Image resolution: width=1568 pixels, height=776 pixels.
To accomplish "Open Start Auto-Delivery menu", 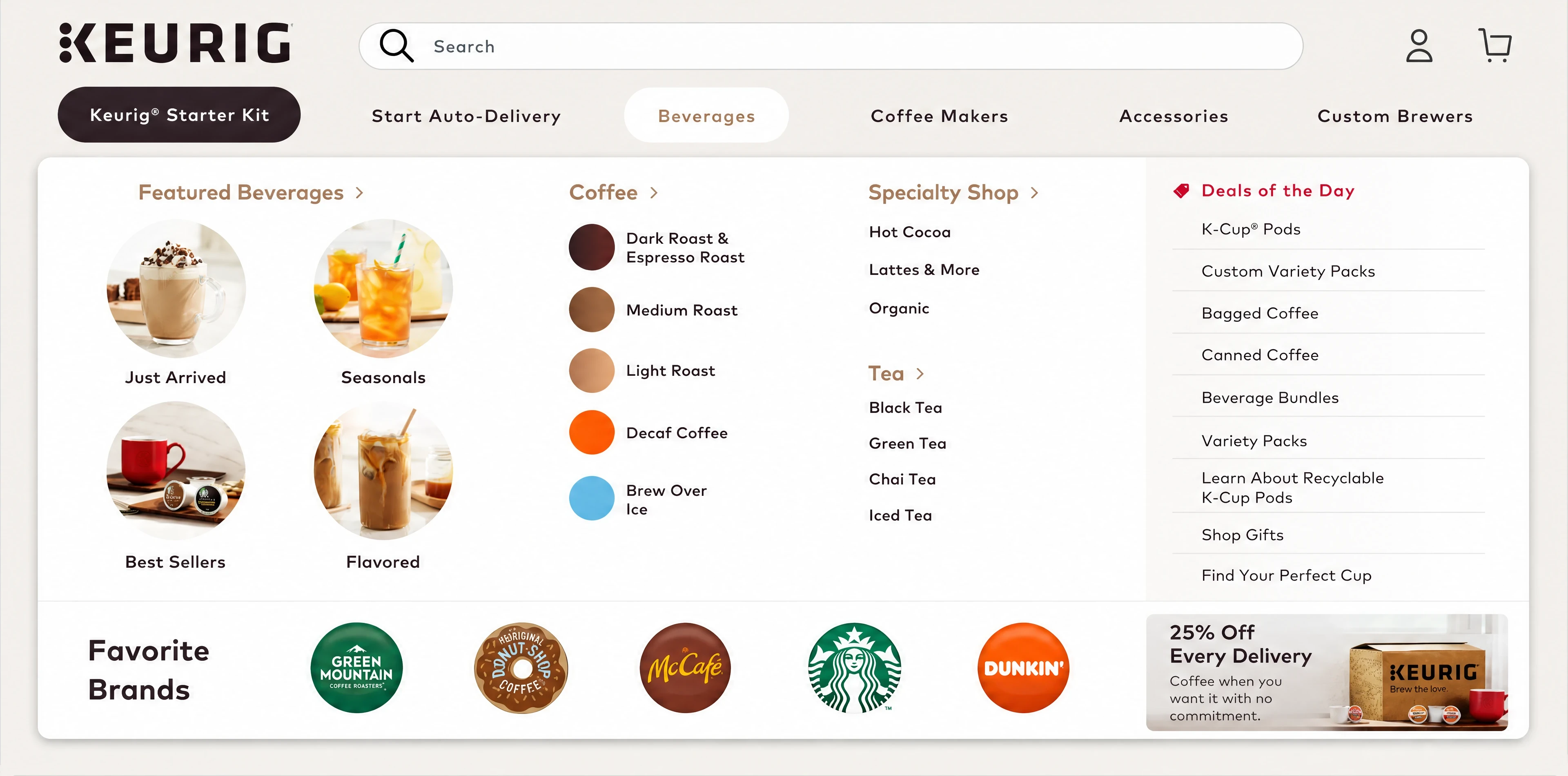I will (x=466, y=116).
